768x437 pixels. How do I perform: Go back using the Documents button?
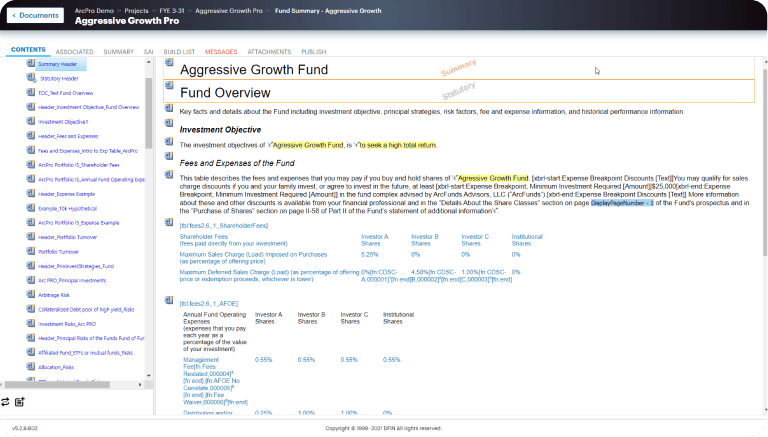point(35,15)
